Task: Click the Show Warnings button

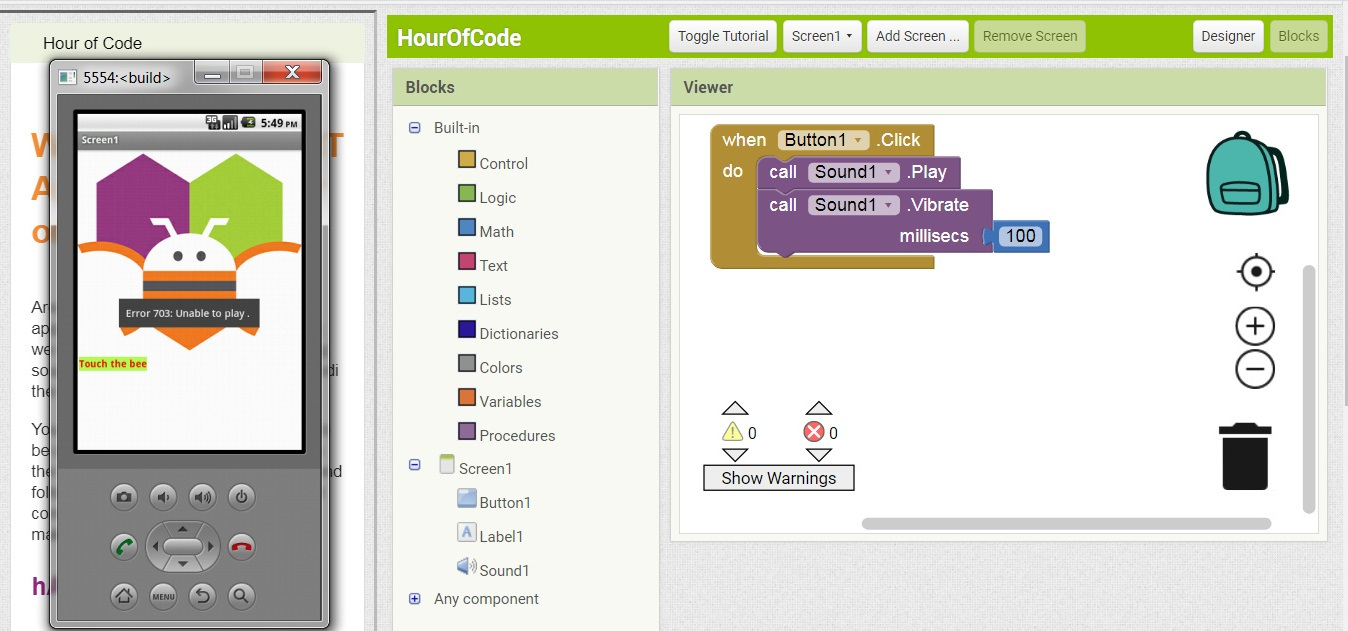Action: (x=779, y=478)
